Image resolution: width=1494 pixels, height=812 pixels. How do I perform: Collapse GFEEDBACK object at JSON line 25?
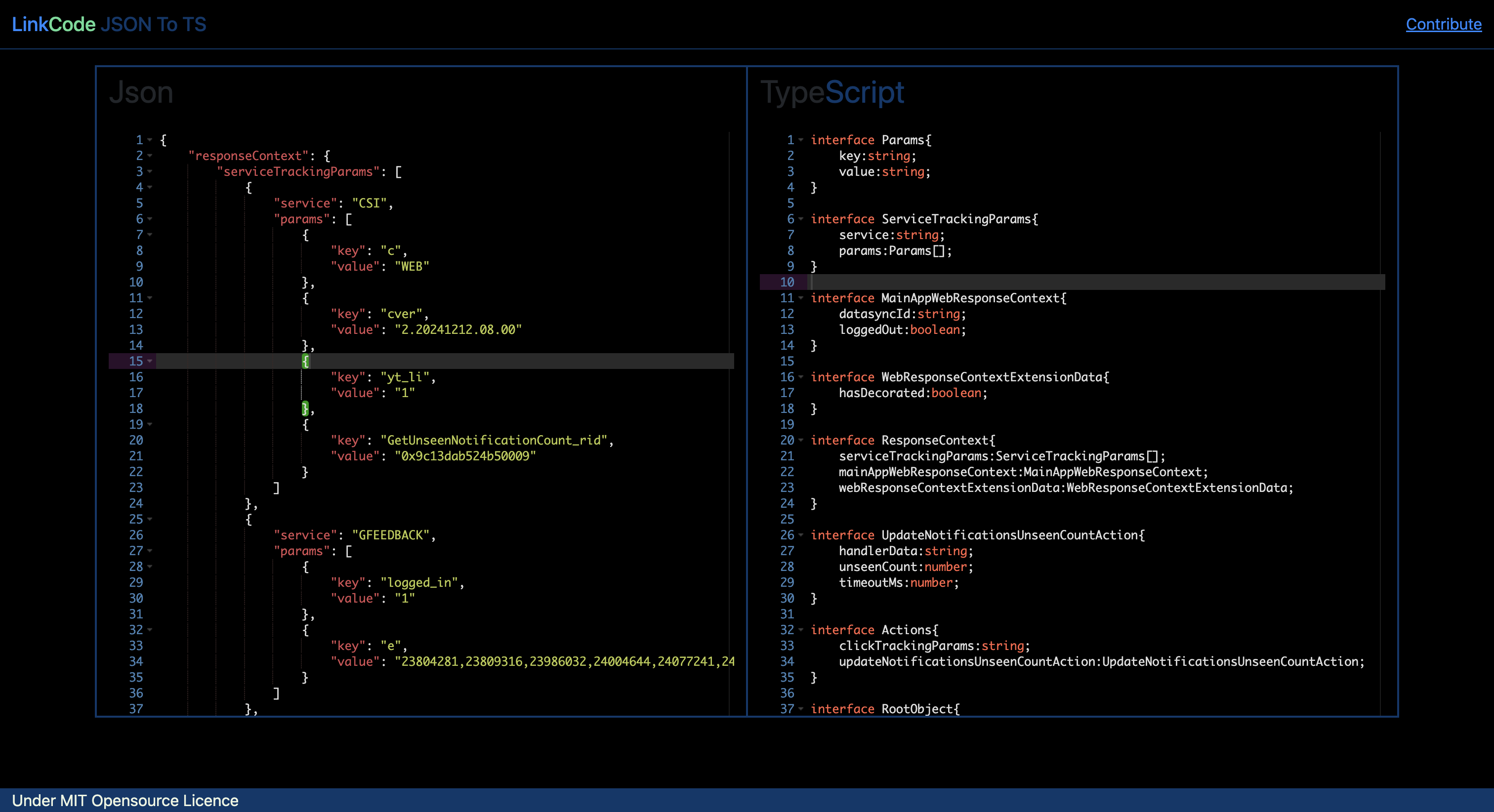click(150, 519)
